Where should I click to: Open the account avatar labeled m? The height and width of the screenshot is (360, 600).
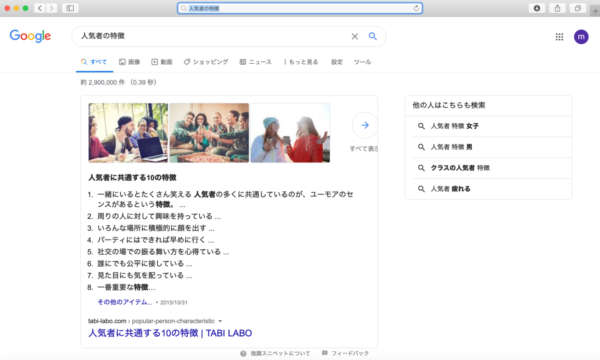[x=581, y=37]
